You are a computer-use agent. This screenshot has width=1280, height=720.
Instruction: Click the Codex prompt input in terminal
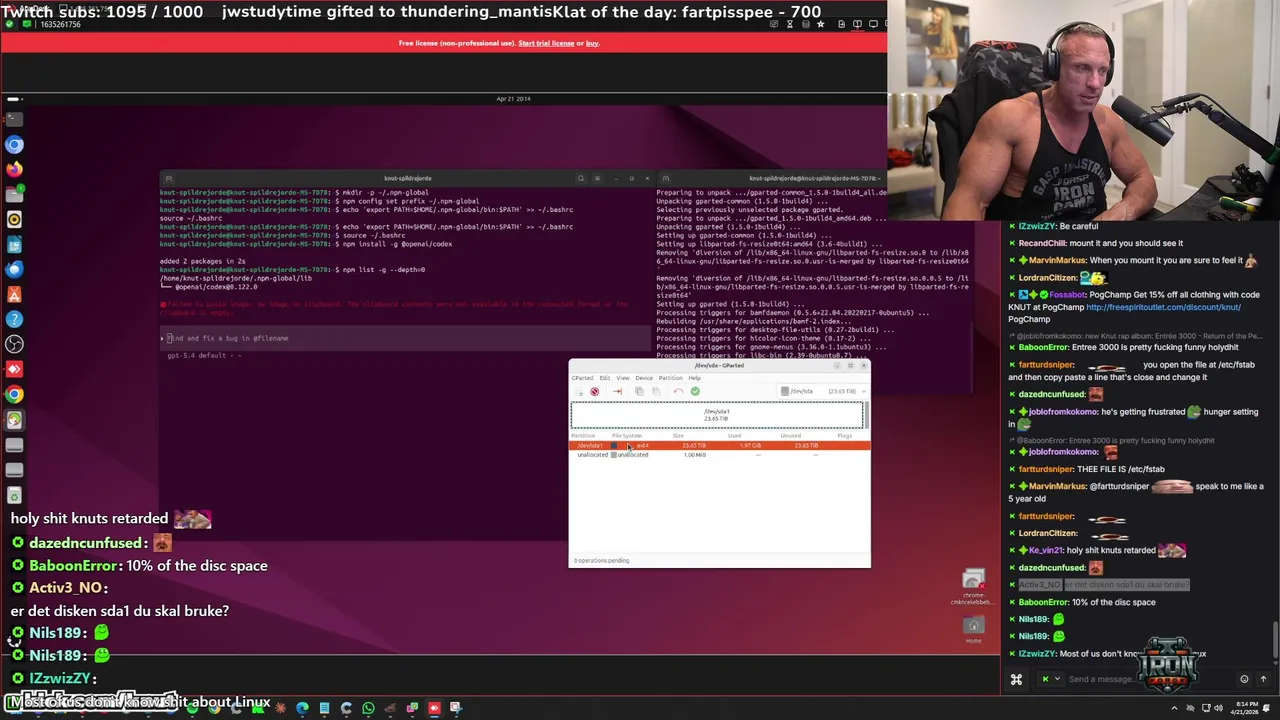point(405,338)
